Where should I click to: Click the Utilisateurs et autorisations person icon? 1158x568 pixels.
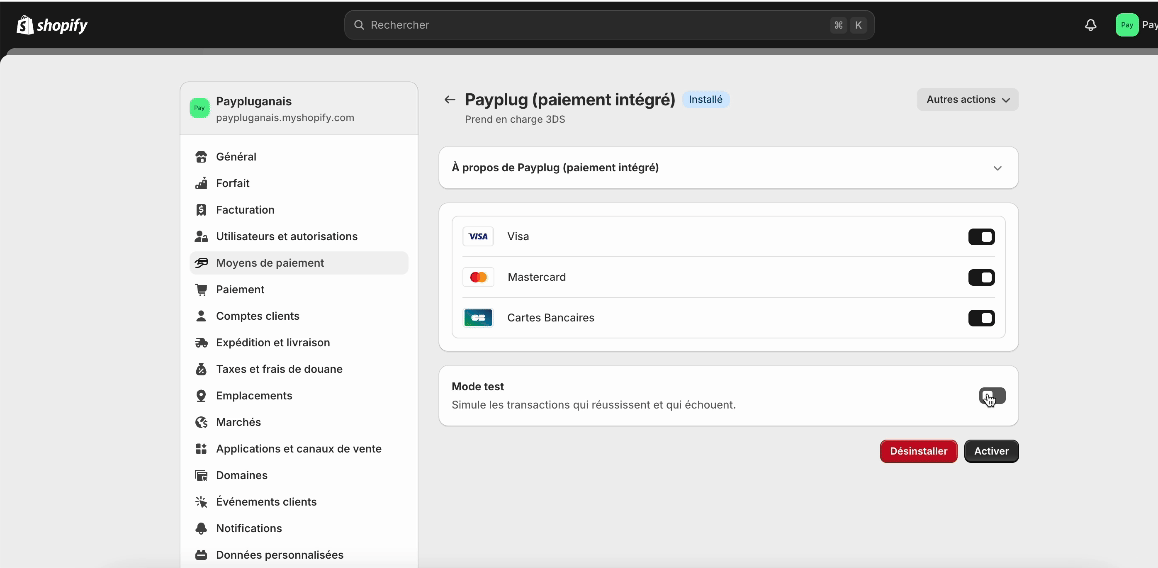(x=201, y=236)
